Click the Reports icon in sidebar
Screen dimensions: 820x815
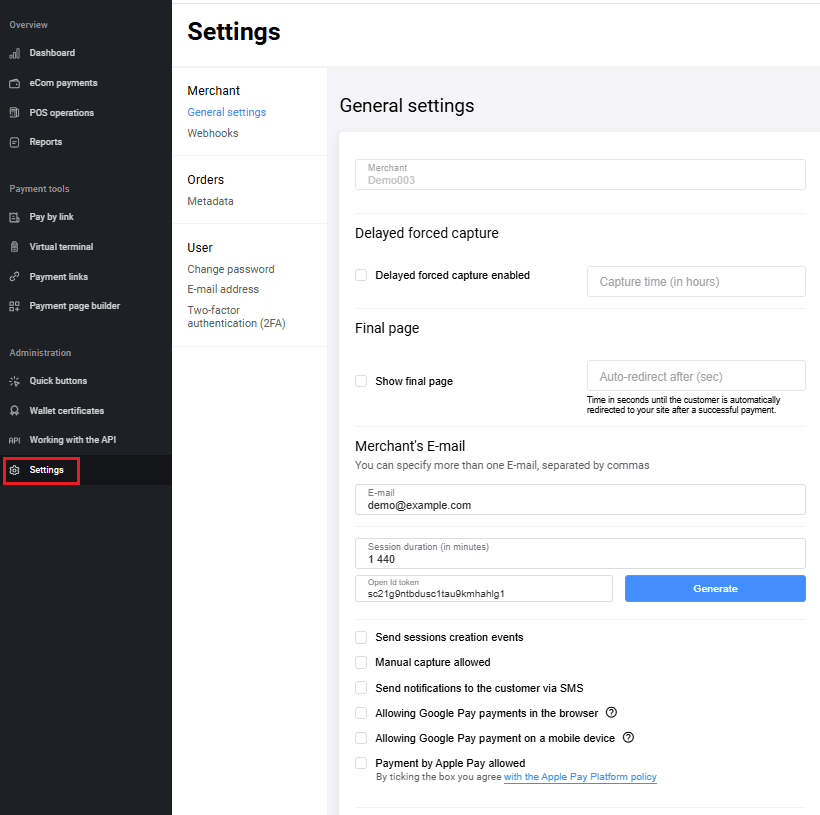14,142
